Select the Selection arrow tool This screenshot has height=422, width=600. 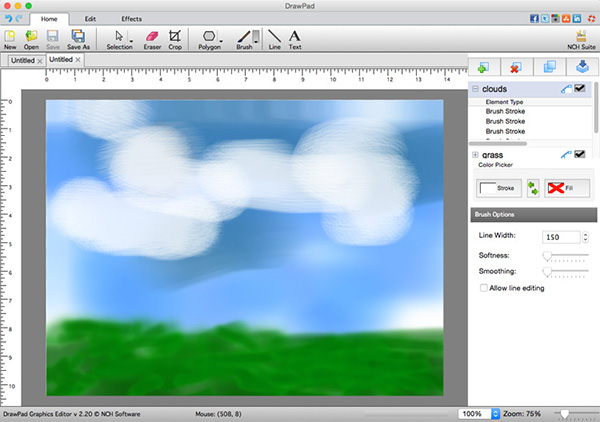coord(119,39)
